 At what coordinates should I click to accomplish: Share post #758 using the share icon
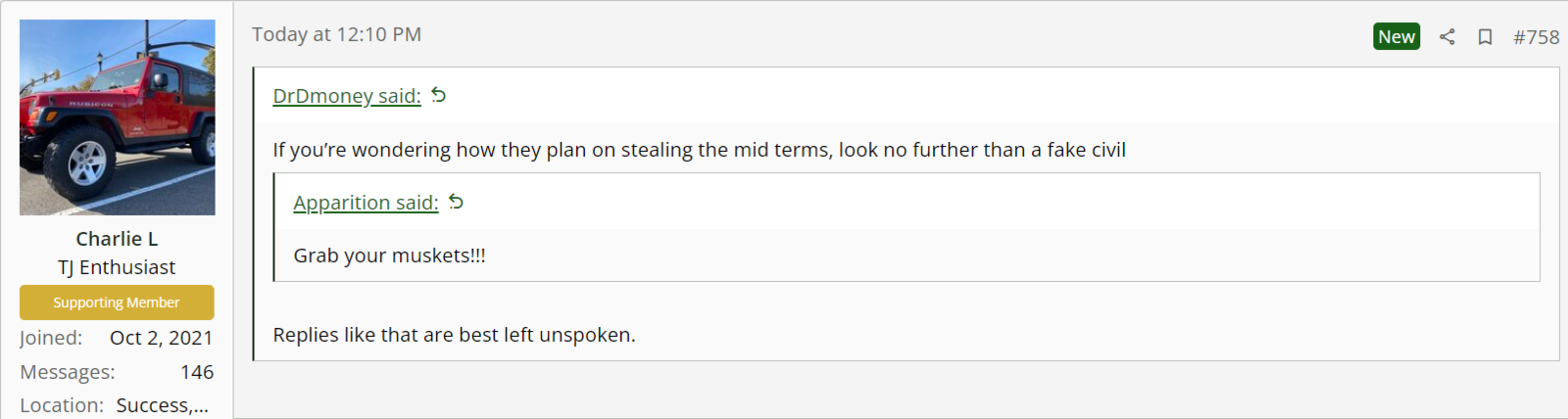tap(1446, 37)
